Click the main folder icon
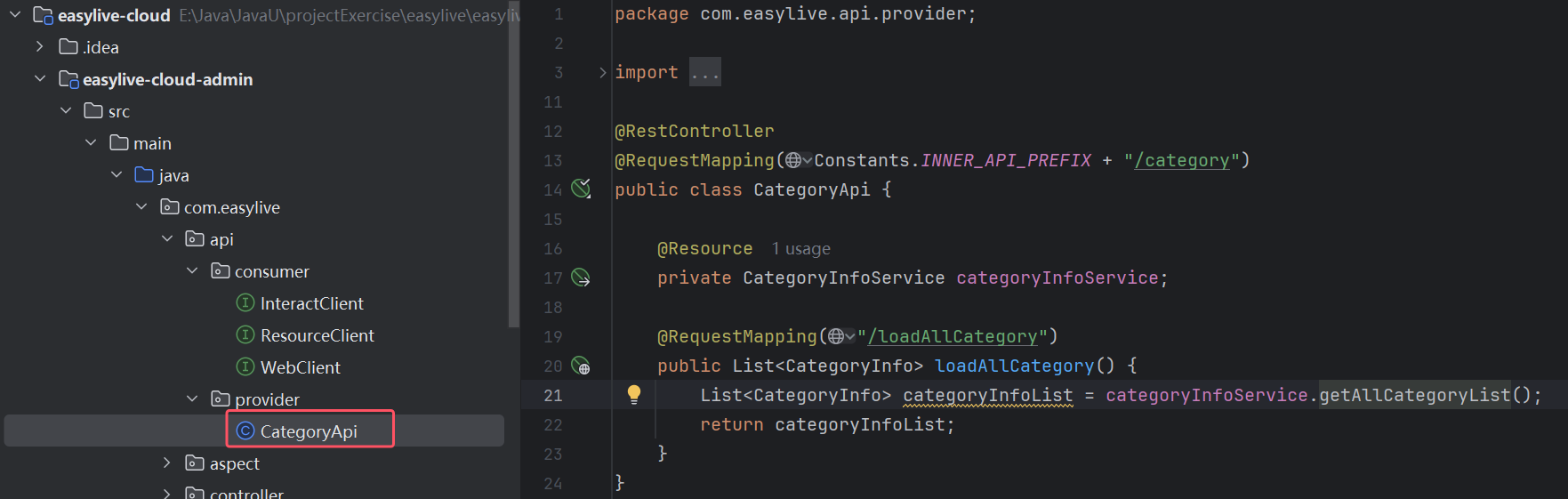This screenshot has width=1568, height=499. coord(119,142)
